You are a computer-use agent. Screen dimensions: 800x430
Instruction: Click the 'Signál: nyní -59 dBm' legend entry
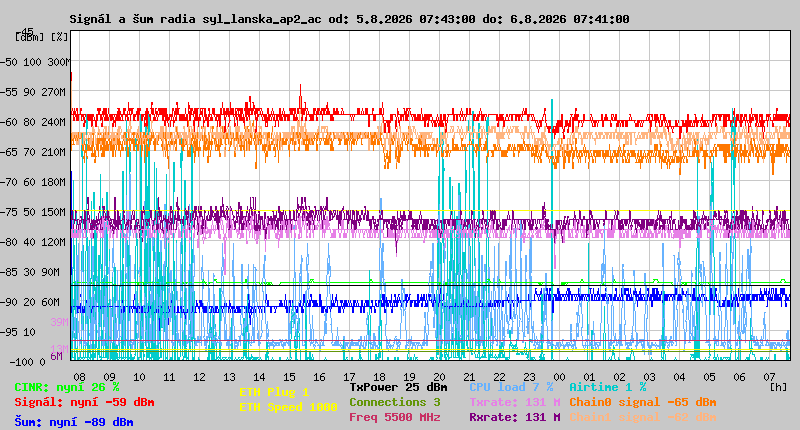84,402
